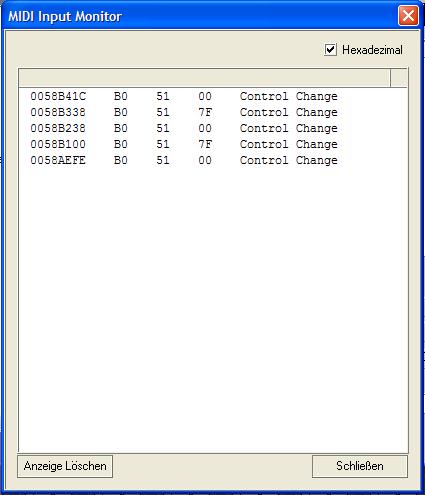Close the MIDI Input Monitor window
The image size is (425, 495).
pos(408,15)
